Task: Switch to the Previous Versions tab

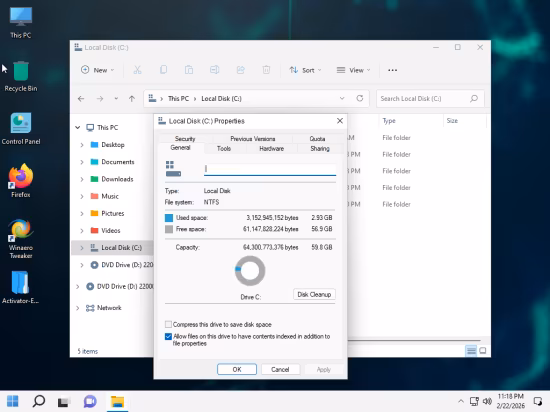Action: (253, 139)
